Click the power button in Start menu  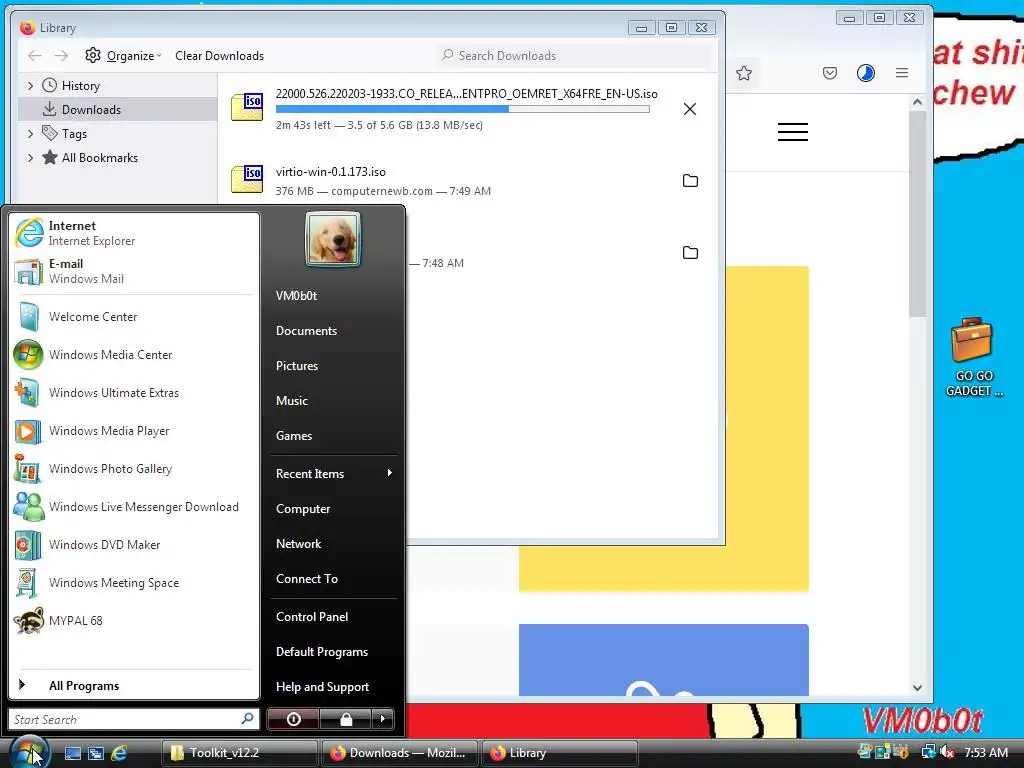(x=293, y=719)
